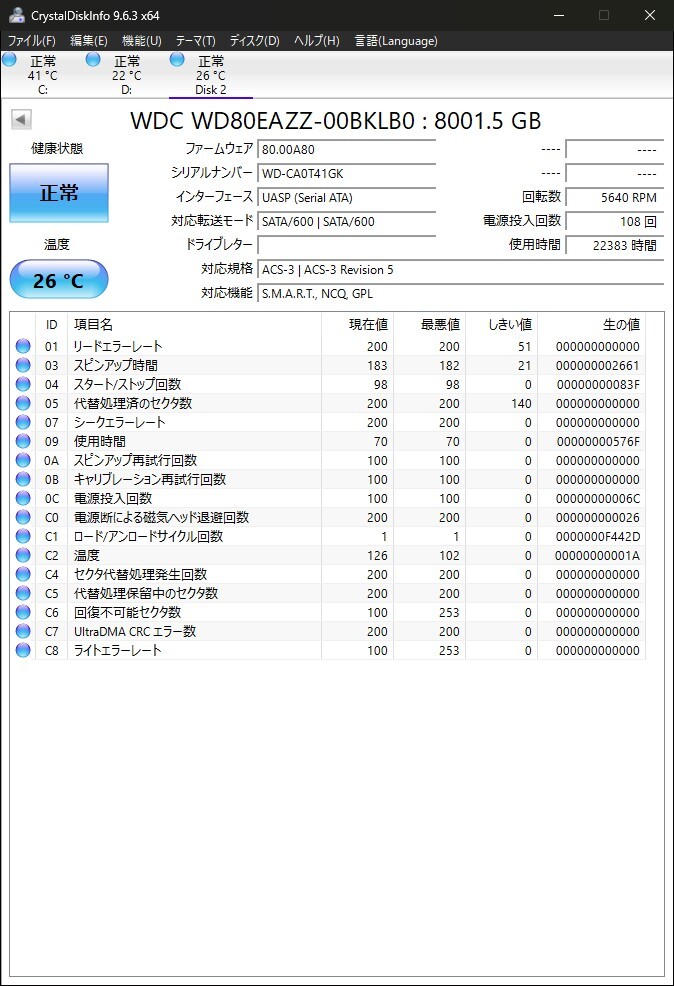Click the 現在値 column header
Screen dimensions: 674x986
click(x=358, y=324)
